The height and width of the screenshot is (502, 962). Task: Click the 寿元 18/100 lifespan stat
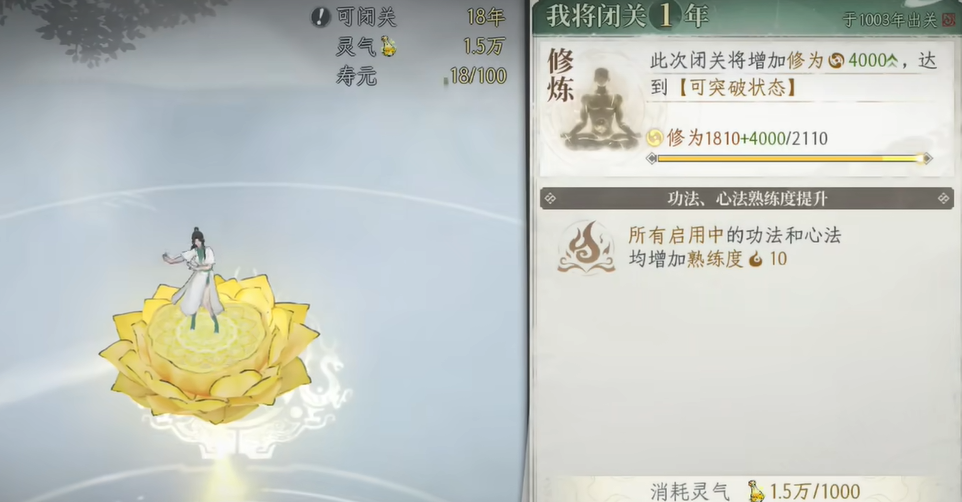point(421,75)
